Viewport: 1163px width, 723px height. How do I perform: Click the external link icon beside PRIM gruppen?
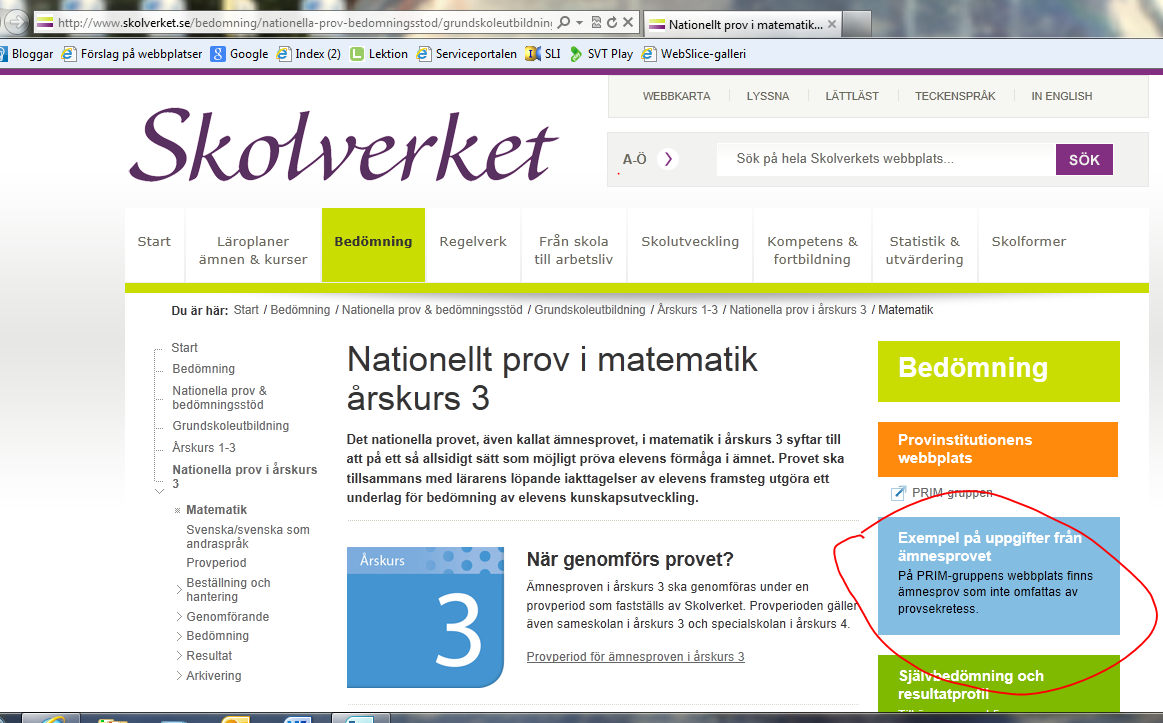click(x=898, y=493)
